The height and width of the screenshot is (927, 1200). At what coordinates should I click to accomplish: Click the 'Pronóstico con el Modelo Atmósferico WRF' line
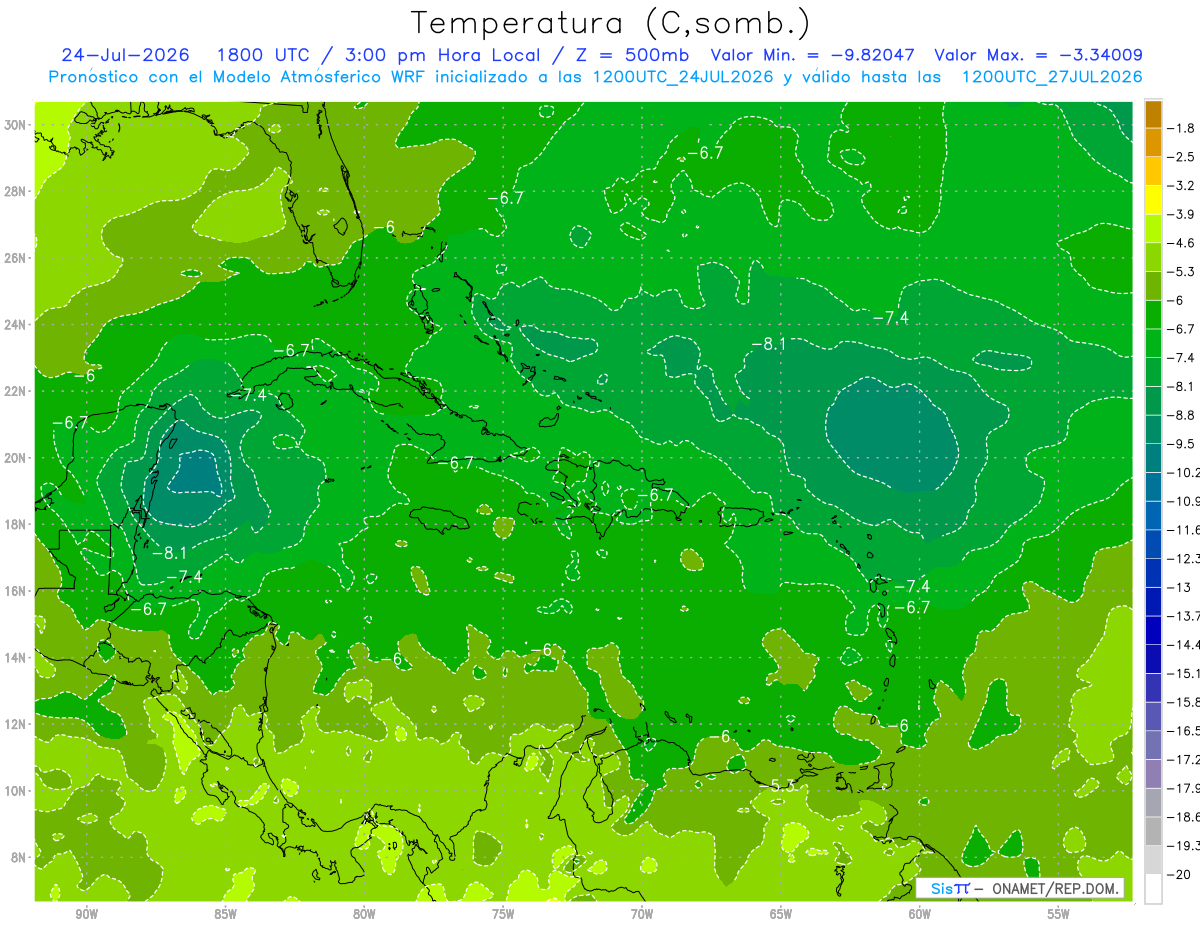[x=595, y=77]
